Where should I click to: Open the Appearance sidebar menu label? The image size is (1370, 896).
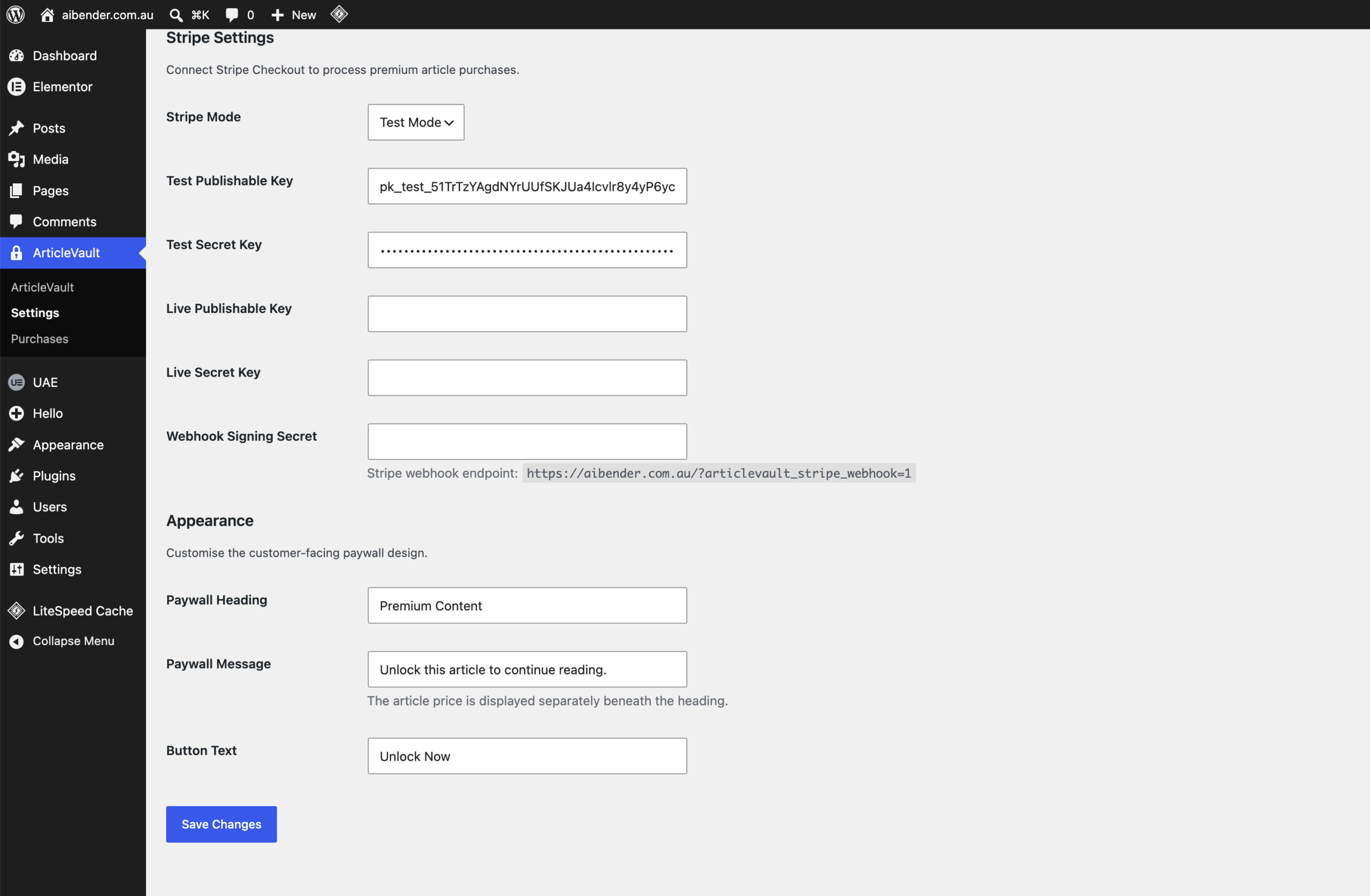pyautogui.click(x=68, y=445)
